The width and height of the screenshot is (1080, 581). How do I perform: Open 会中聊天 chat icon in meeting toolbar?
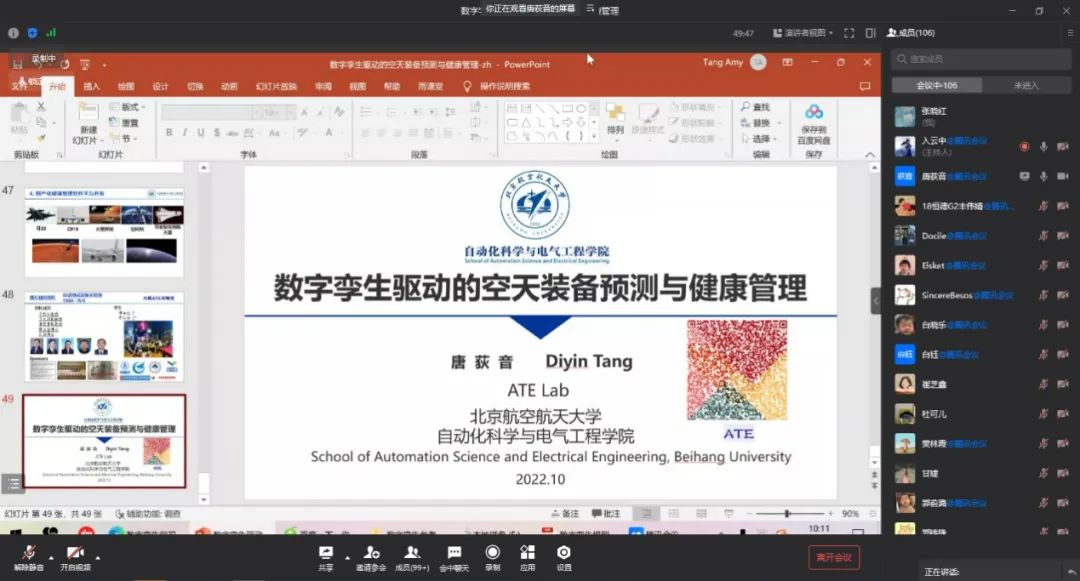[x=454, y=552]
